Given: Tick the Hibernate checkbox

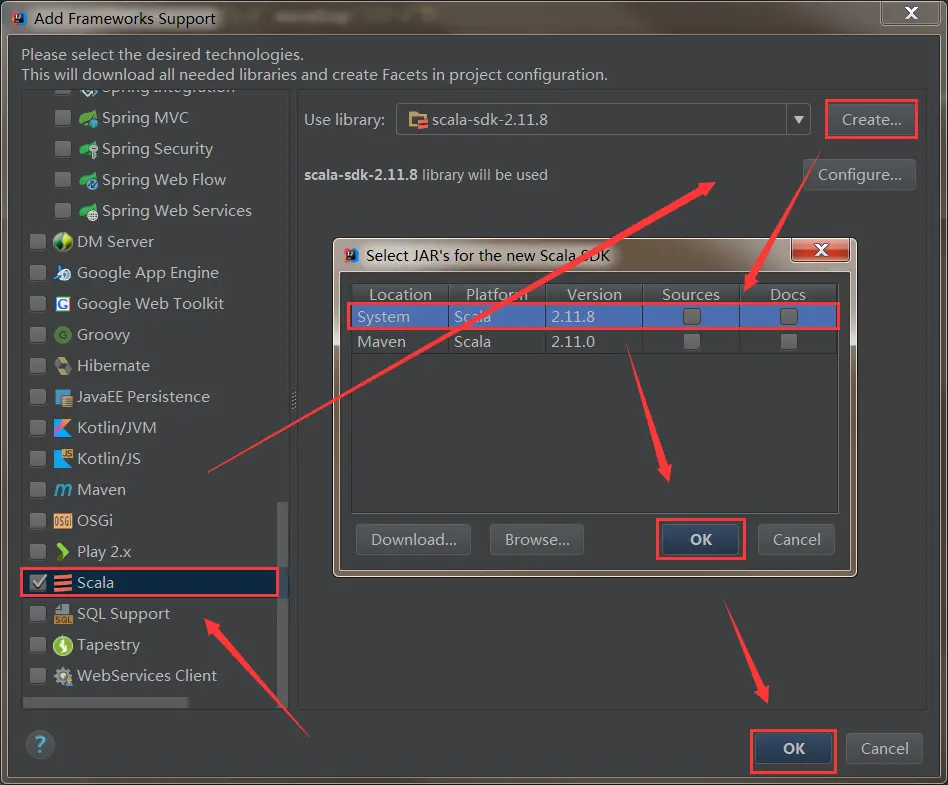Looking at the screenshot, I should pos(37,365).
